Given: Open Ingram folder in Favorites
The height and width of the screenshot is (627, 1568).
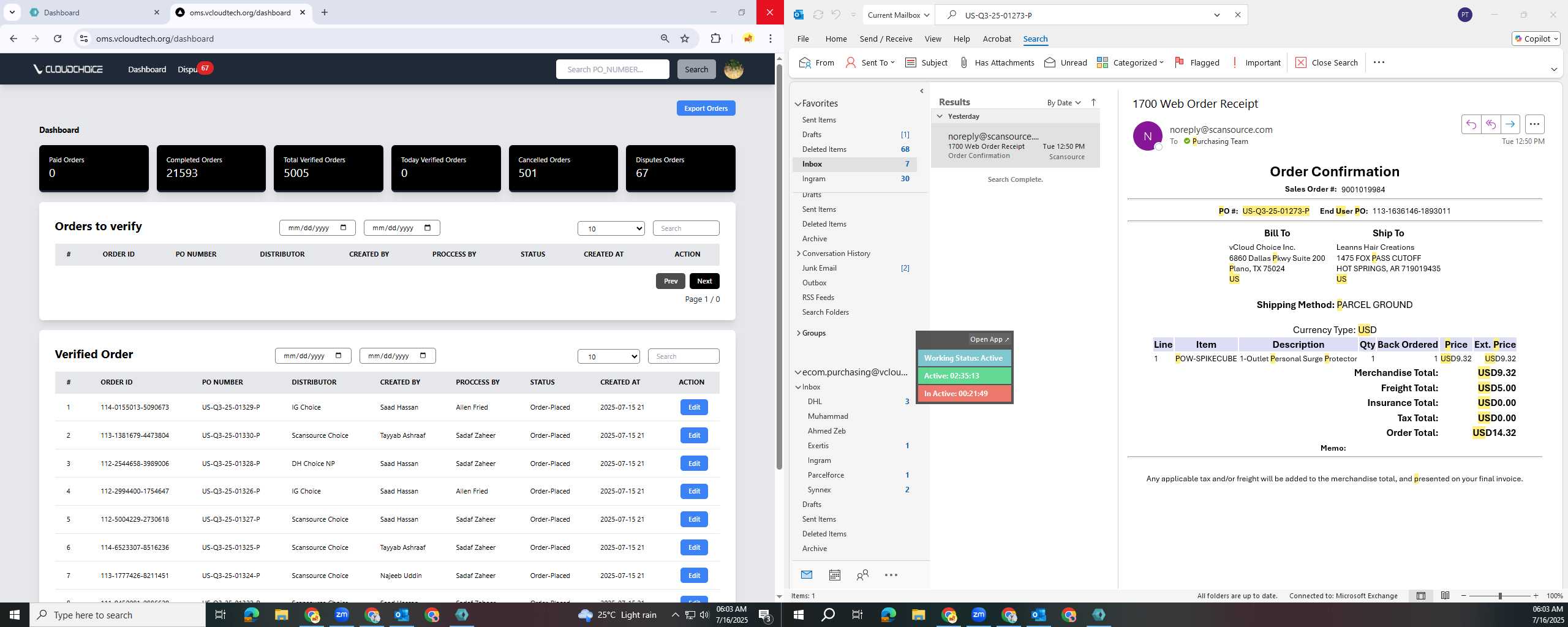Looking at the screenshot, I should [x=854, y=179].
